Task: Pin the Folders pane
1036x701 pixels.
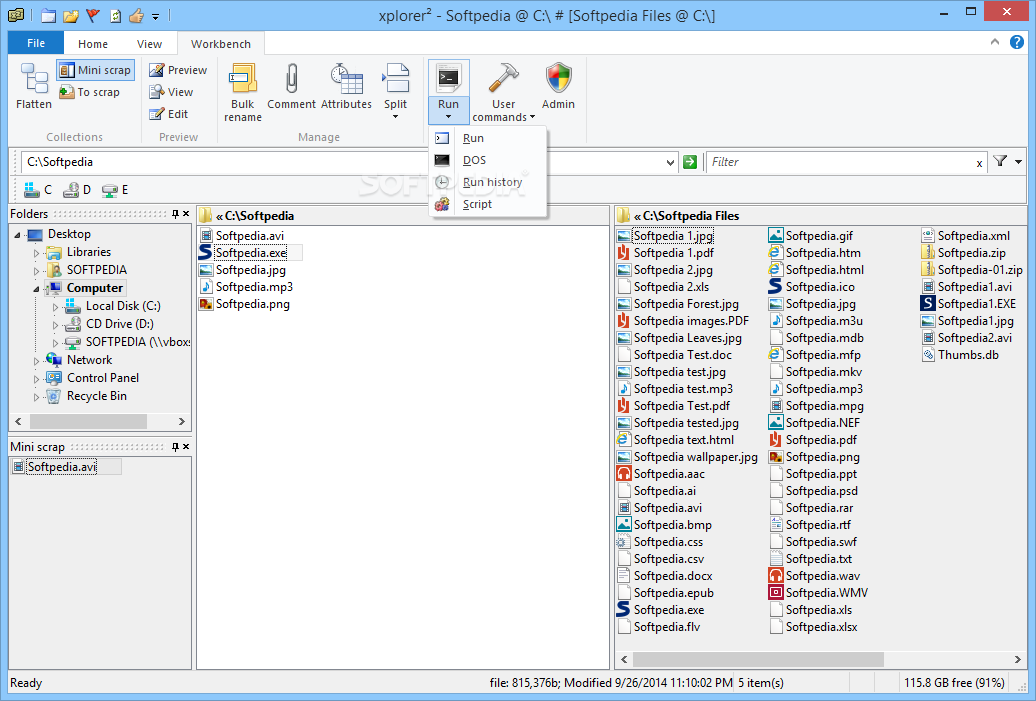Action: pyautogui.click(x=175, y=214)
